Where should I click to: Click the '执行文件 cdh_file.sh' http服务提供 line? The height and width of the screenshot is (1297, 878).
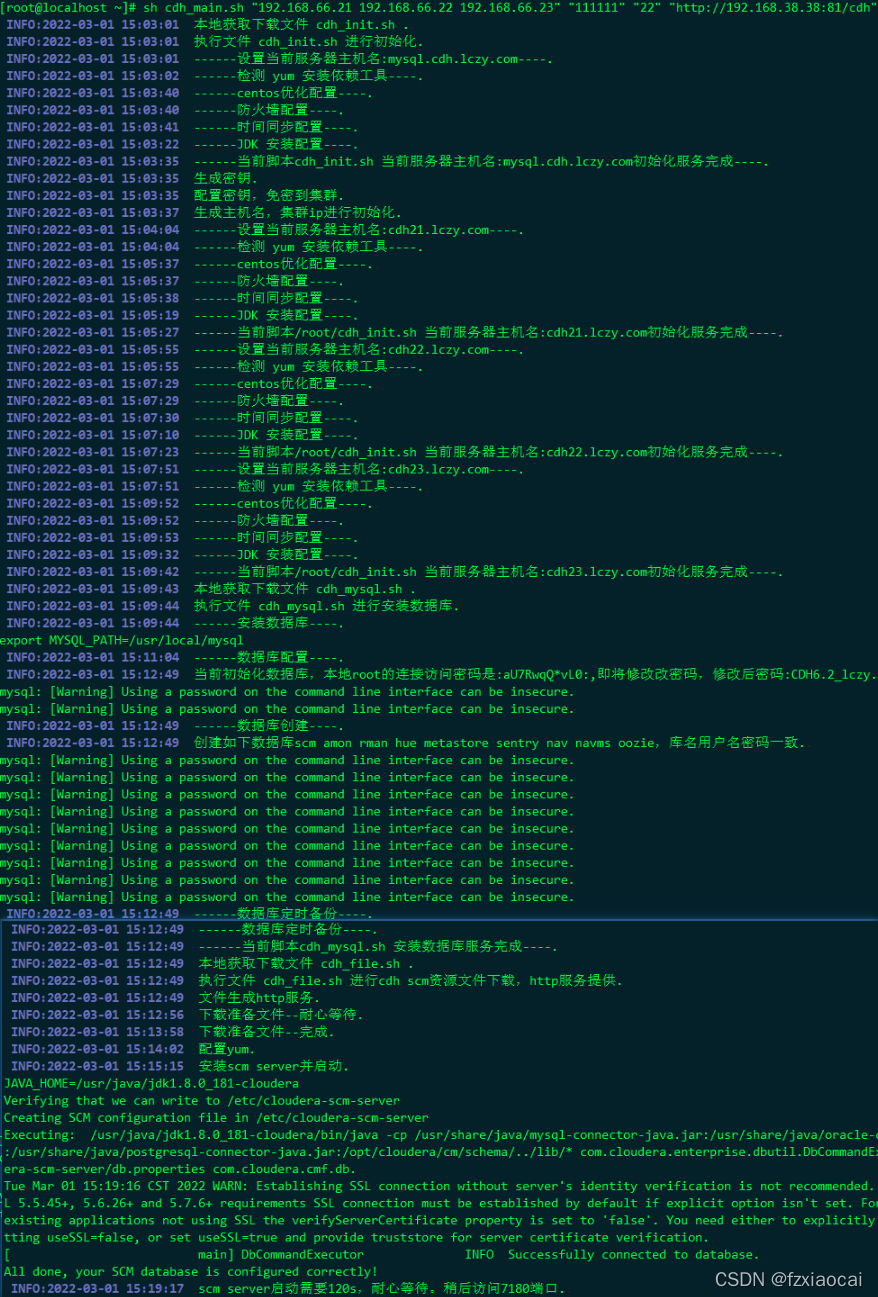[x=317, y=981]
